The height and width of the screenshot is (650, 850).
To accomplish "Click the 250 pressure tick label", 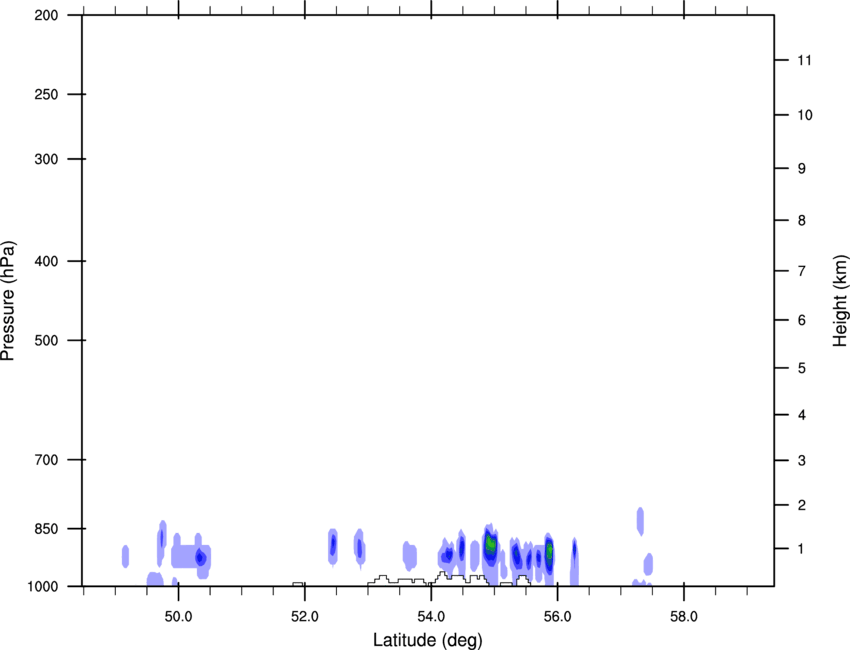I will (x=46, y=94).
